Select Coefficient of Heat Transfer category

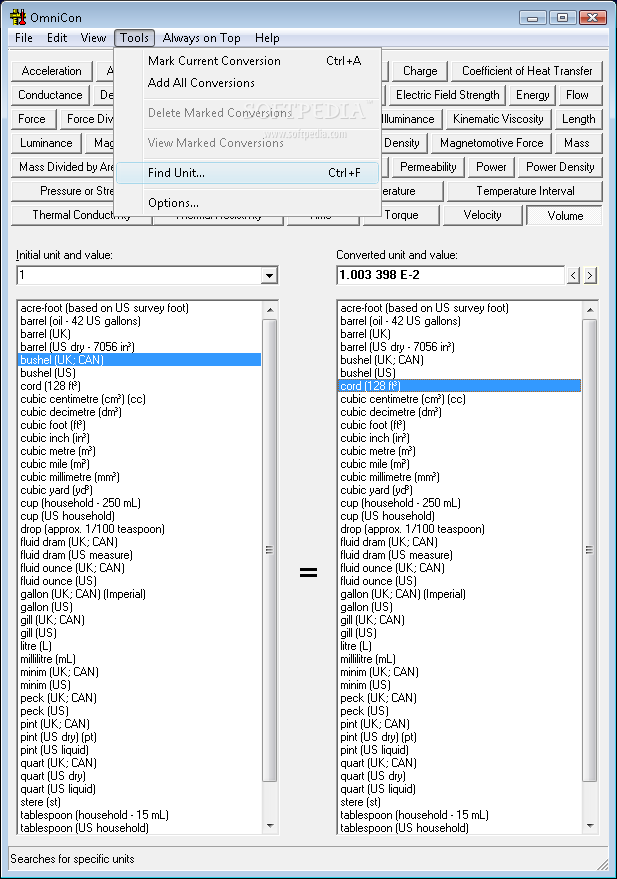(527, 71)
